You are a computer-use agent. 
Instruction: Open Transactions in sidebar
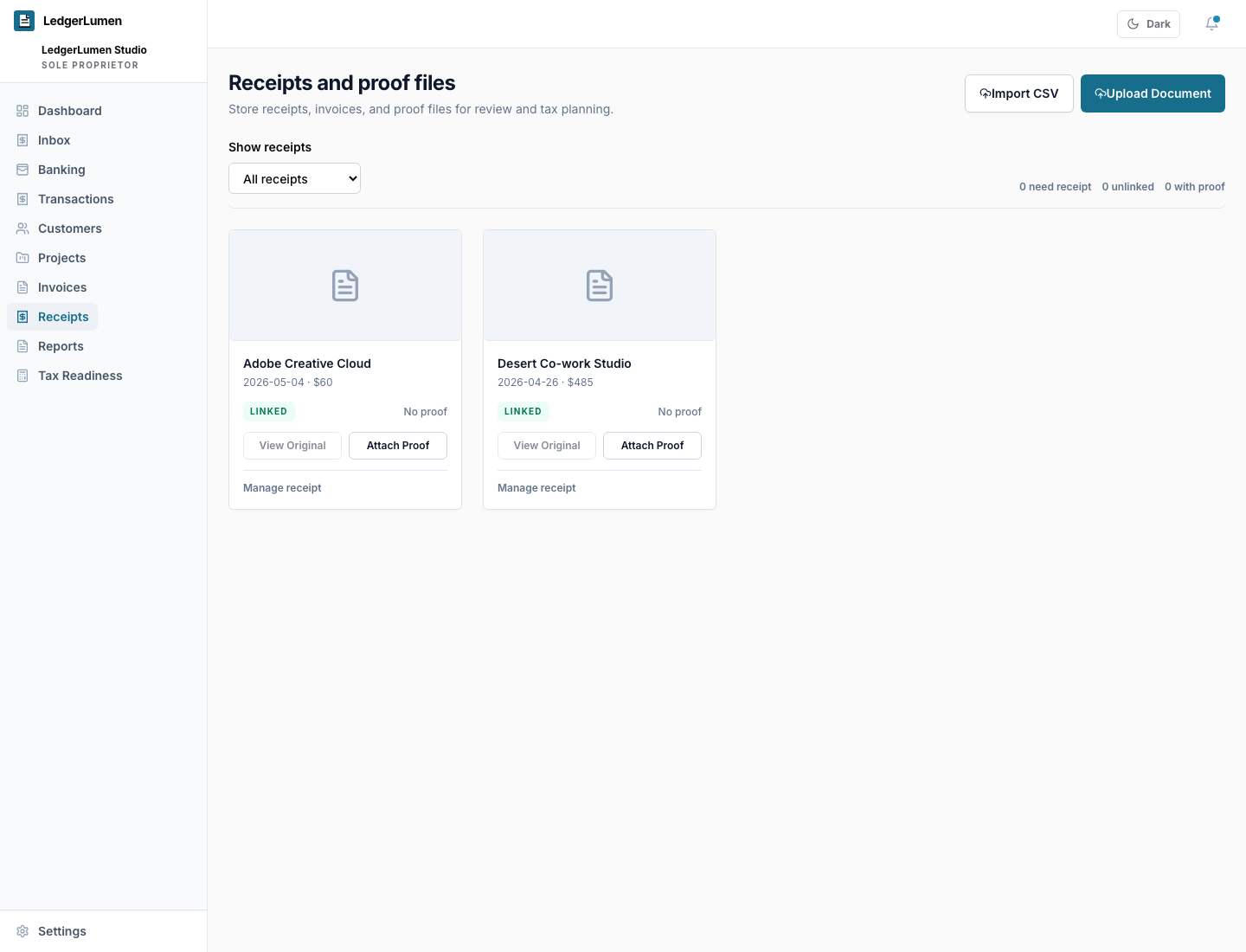click(65, 199)
